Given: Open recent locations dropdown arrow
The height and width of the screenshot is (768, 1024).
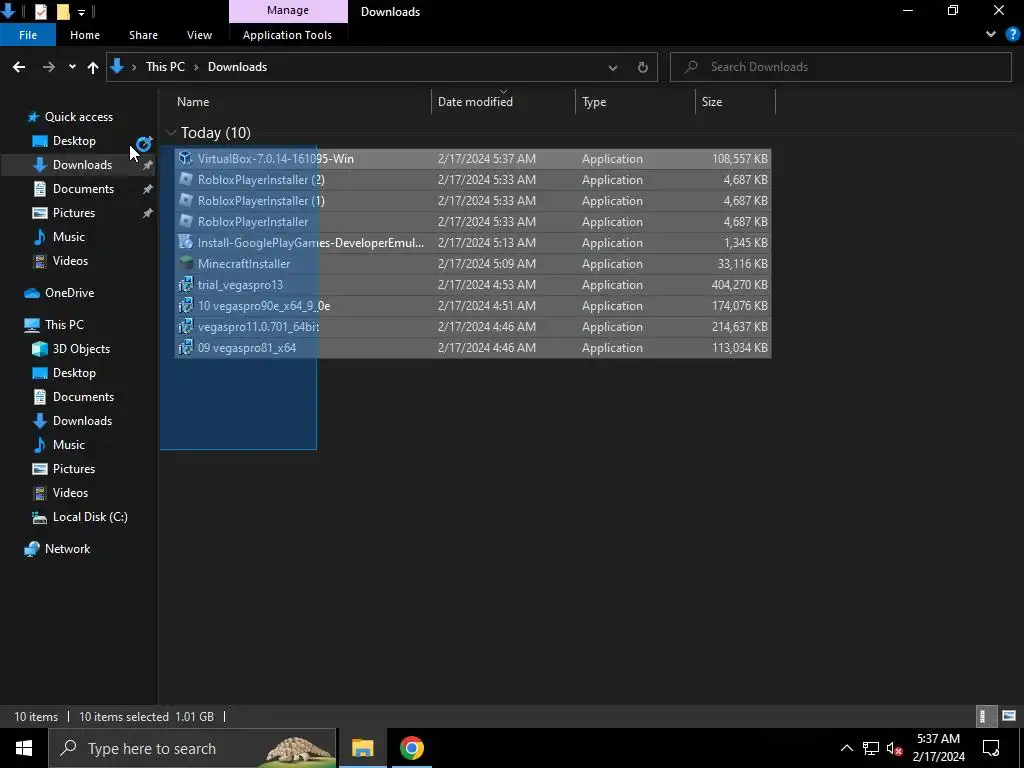Looking at the screenshot, I should click(x=72, y=67).
